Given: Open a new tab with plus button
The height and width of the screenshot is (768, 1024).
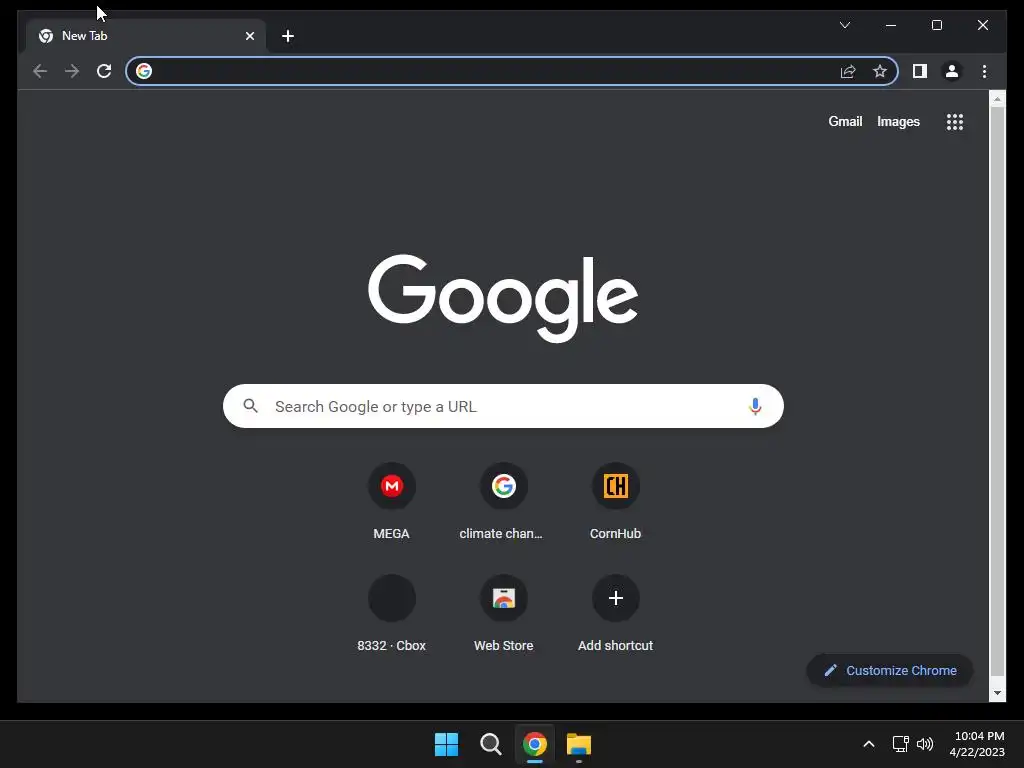Looking at the screenshot, I should point(288,36).
